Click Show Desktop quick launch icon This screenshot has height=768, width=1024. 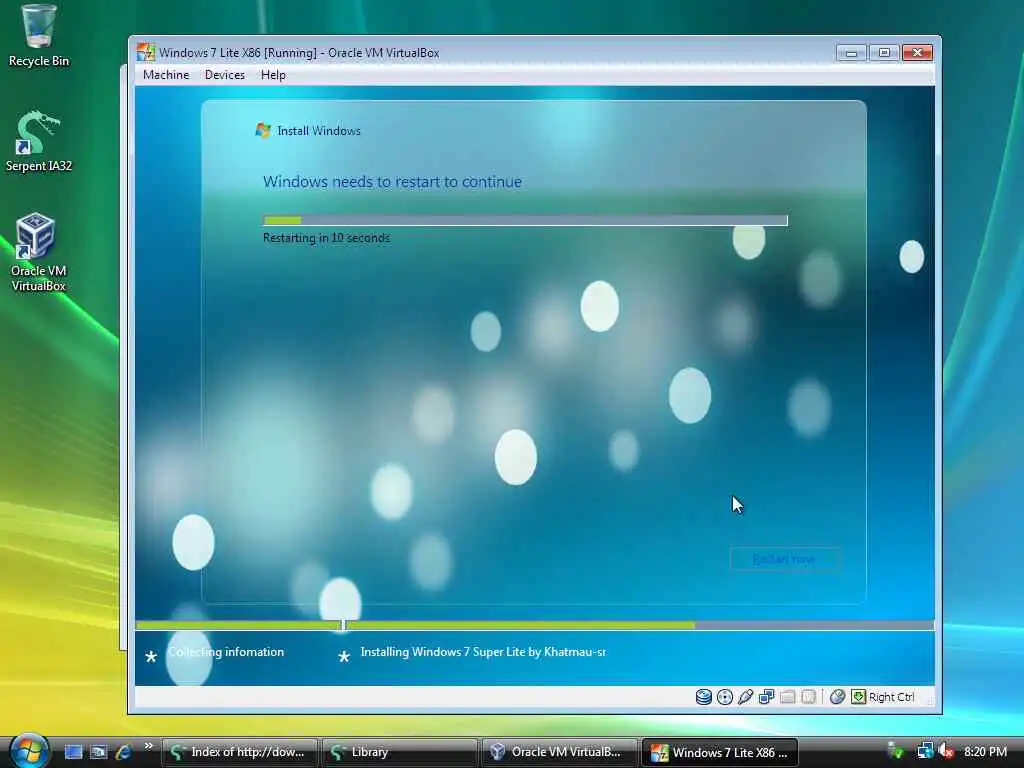tap(73, 752)
